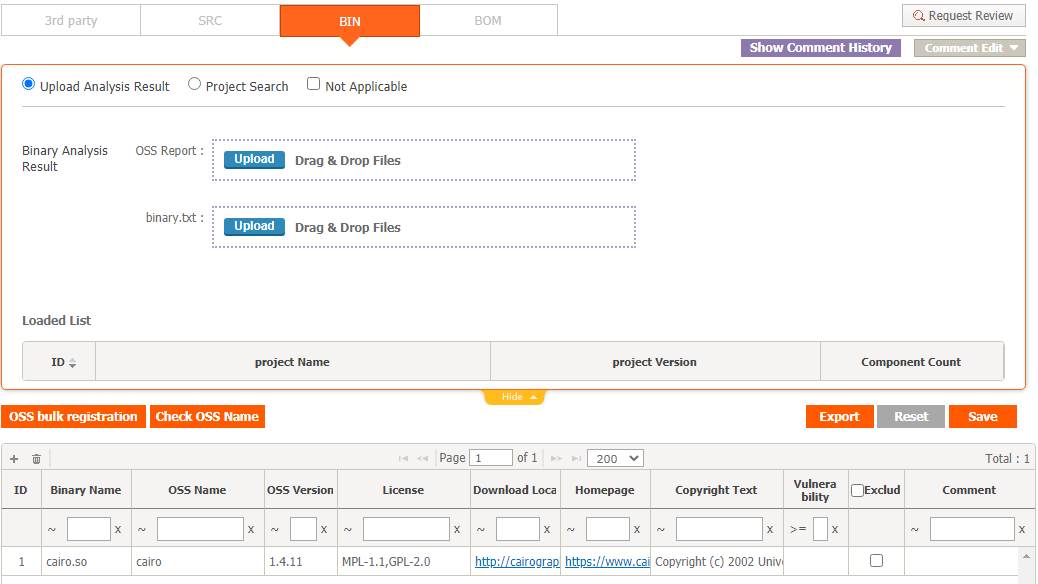Reset the grid changes
Viewport: 1038px width, 584px height.
[911, 416]
